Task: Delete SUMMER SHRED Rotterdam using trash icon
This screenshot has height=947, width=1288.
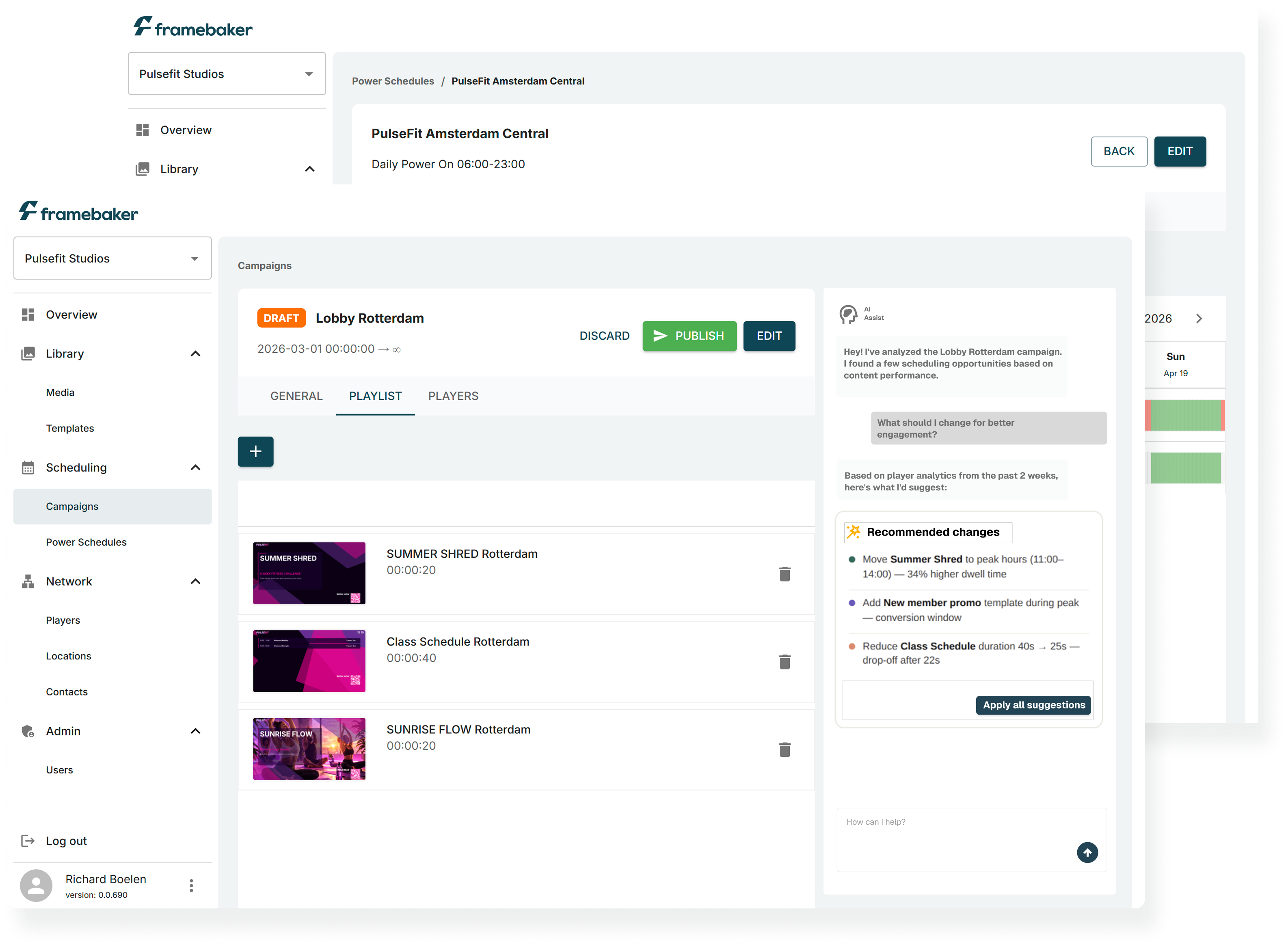Action: coord(786,574)
